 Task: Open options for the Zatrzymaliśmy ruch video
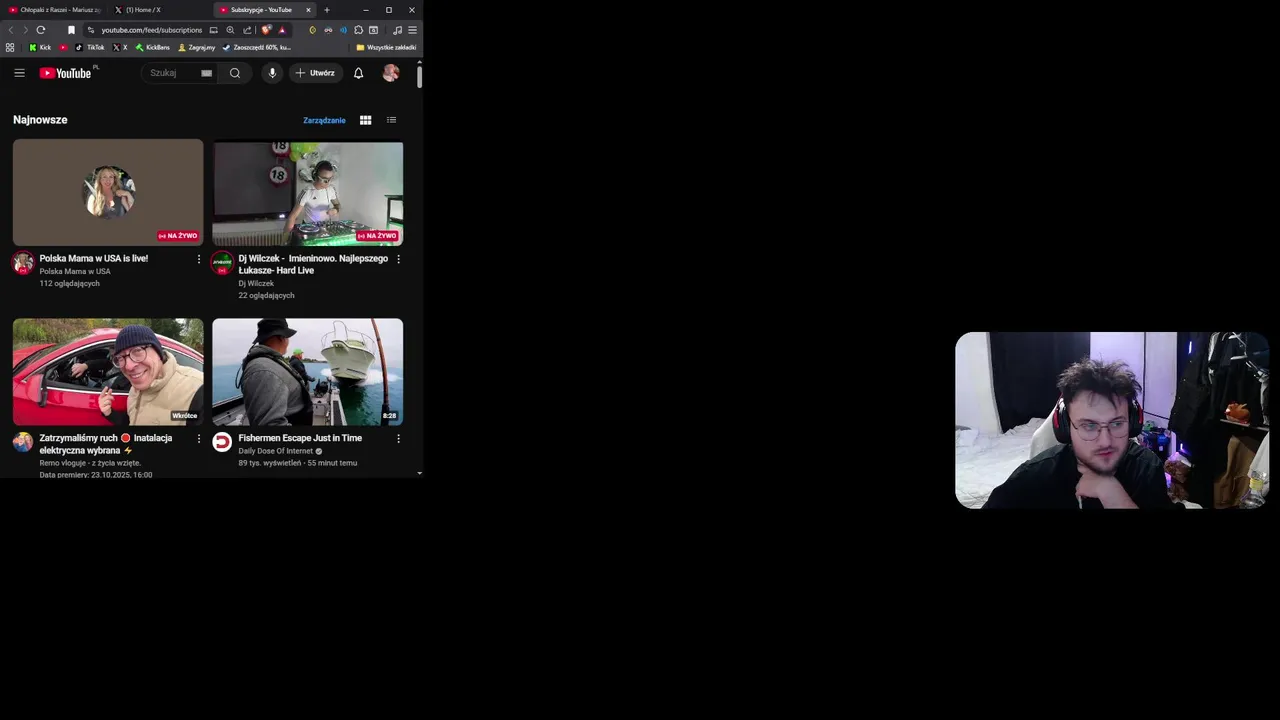tap(198, 439)
